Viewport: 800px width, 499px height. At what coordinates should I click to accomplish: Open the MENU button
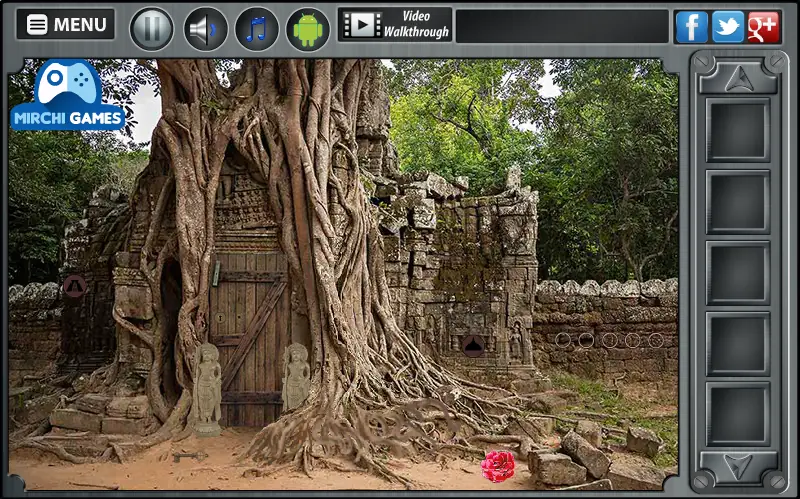(x=65, y=24)
